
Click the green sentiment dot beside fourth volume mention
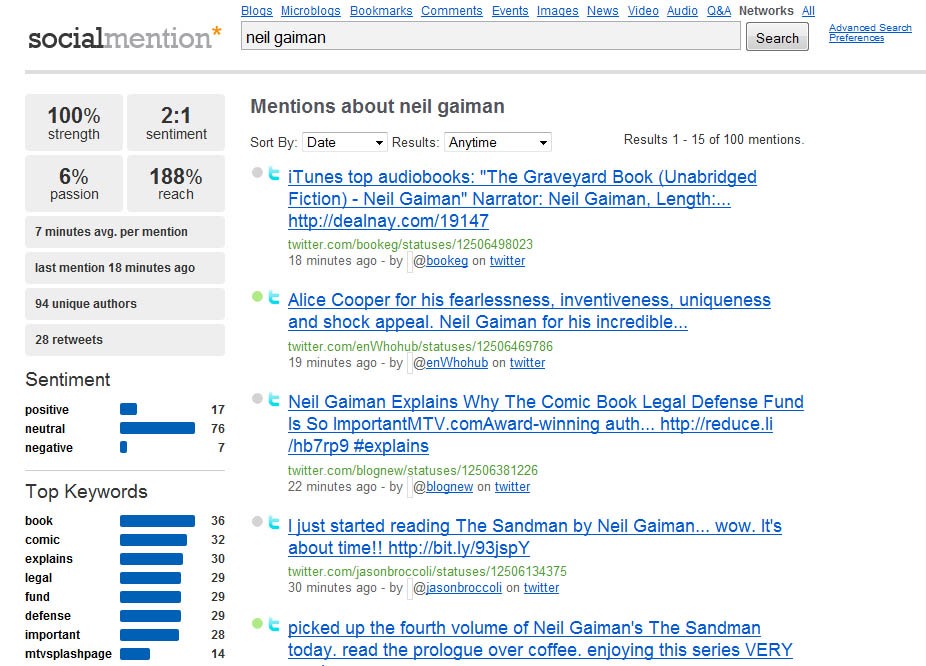[257, 623]
